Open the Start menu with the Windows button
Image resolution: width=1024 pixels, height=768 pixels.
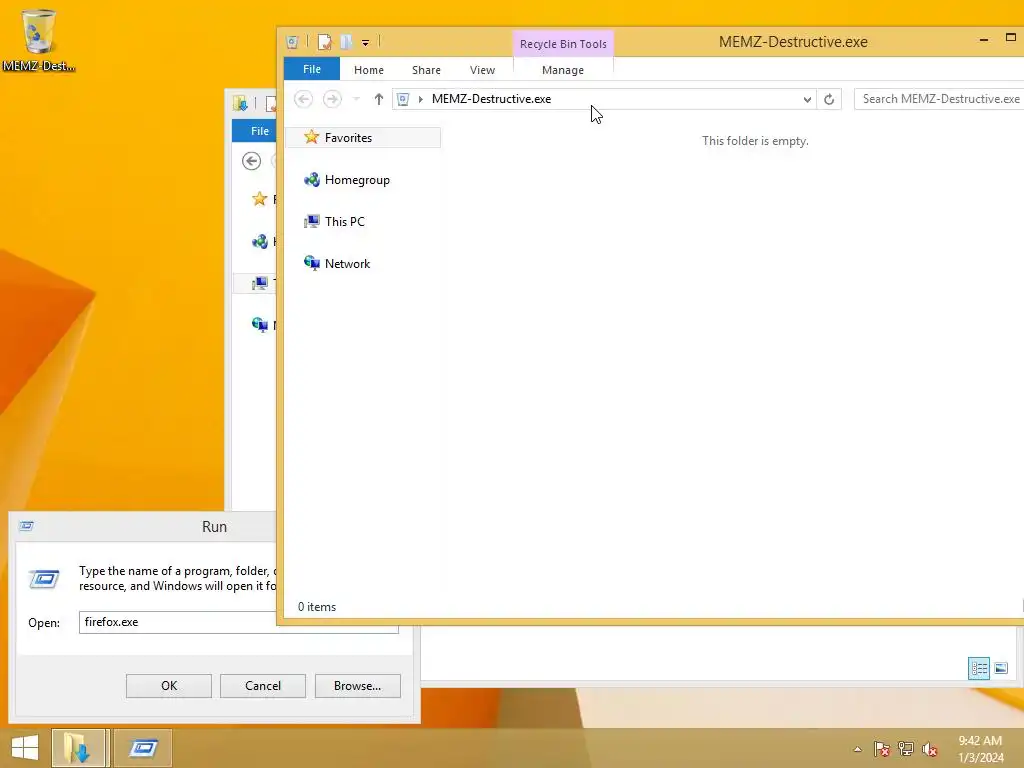pyautogui.click(x=25, y=748)
